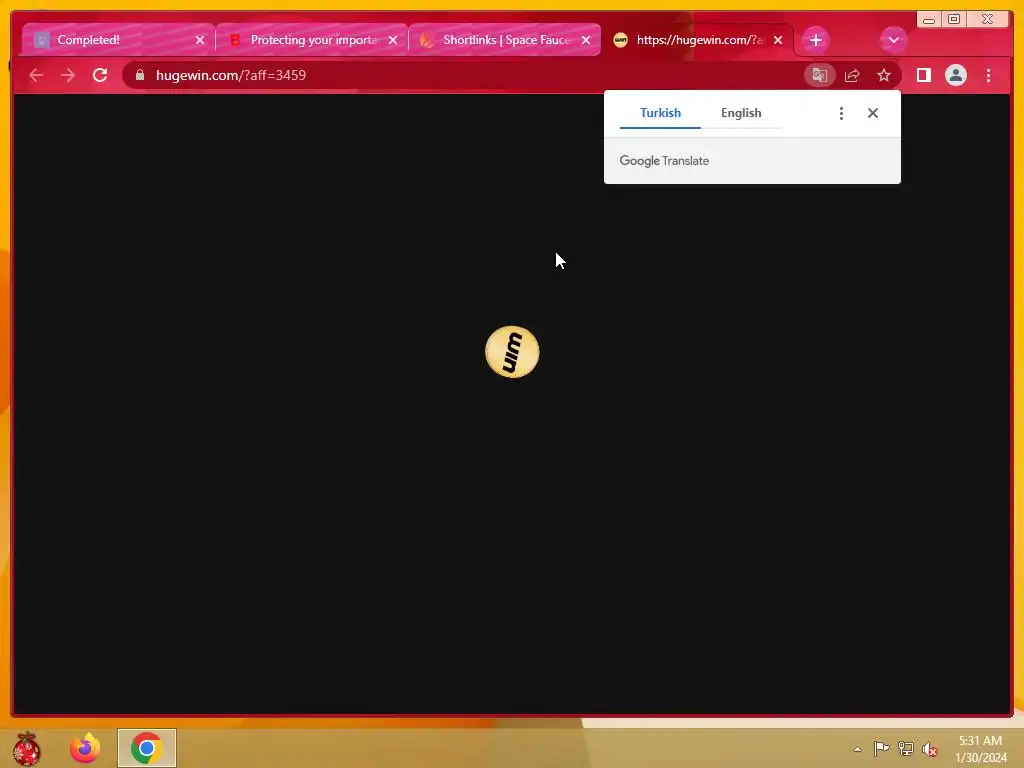
Task: Select the hugewin.com tab
Action: 697,40
